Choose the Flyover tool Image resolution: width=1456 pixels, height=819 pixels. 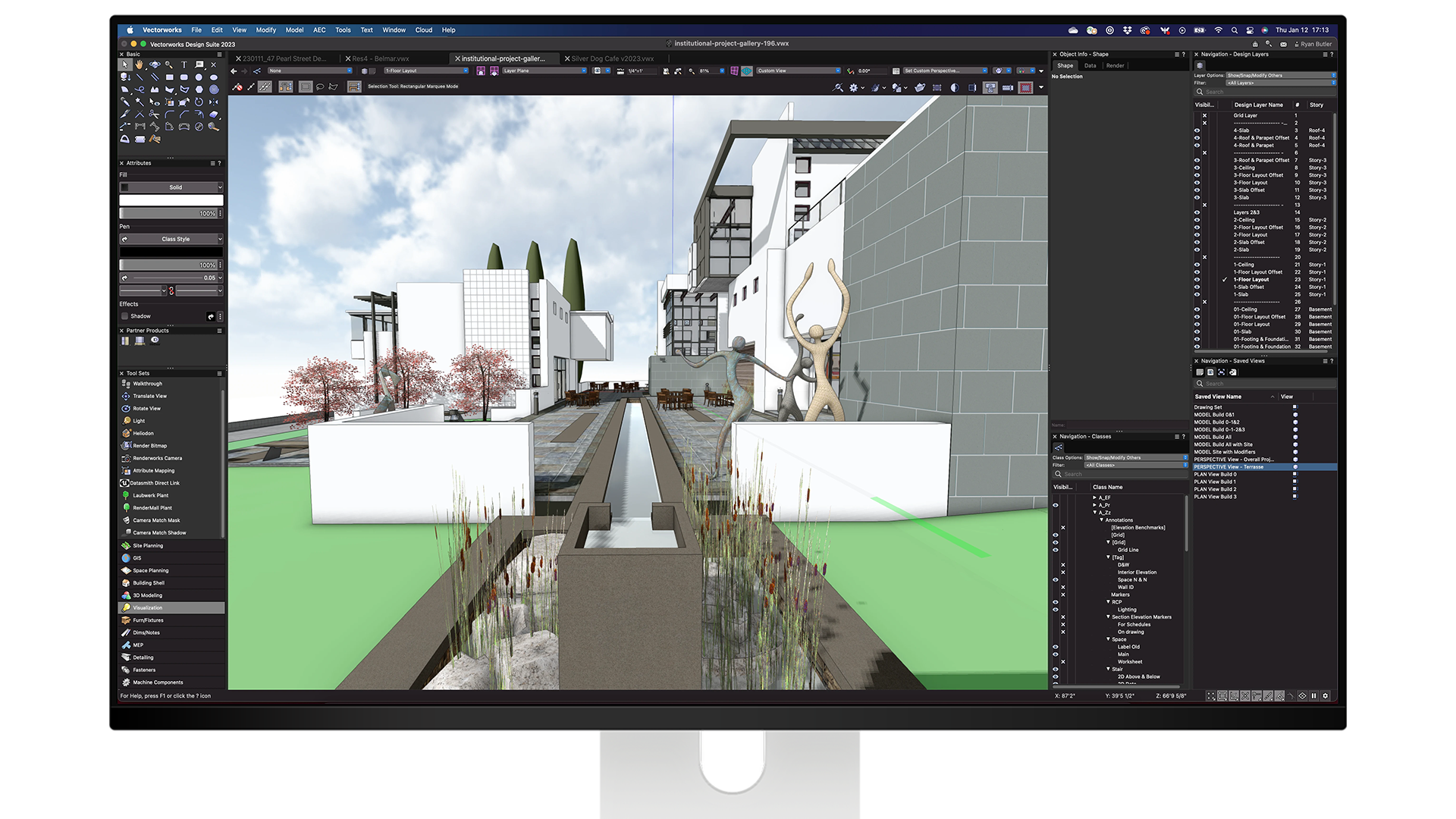(x=155, y=64)
